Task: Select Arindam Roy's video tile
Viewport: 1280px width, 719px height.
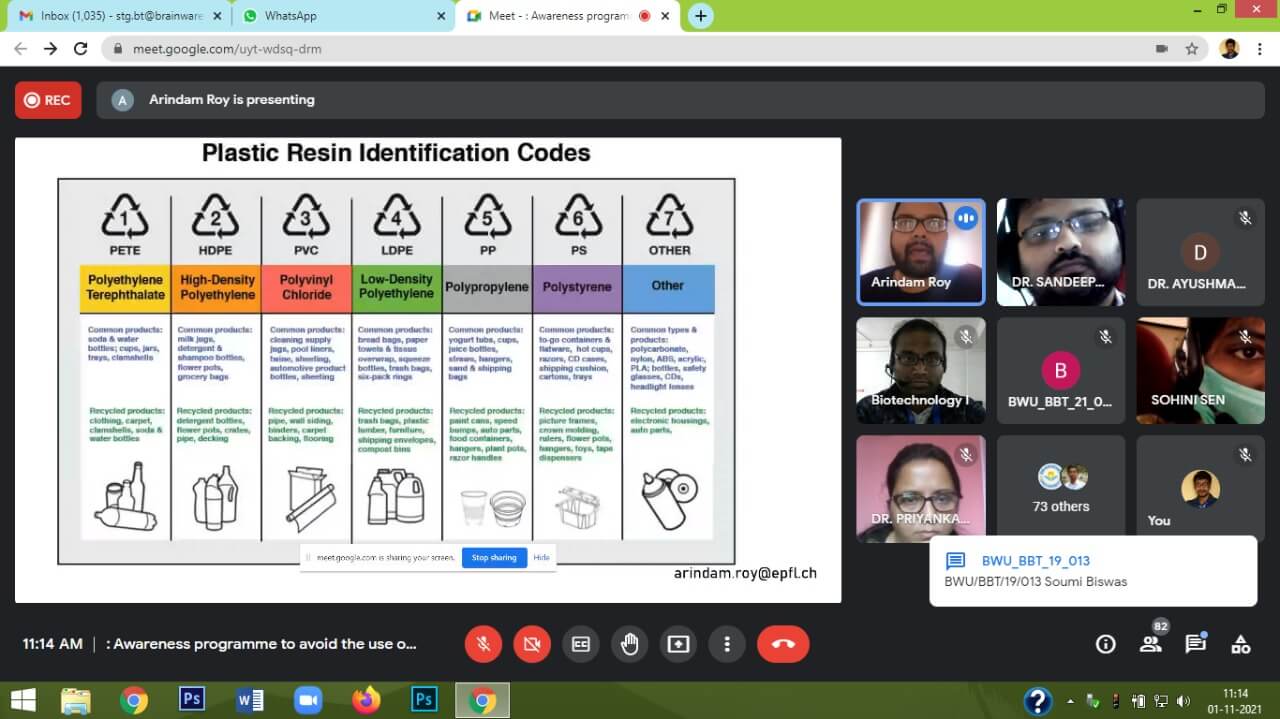Action: [x=920, y=251]
